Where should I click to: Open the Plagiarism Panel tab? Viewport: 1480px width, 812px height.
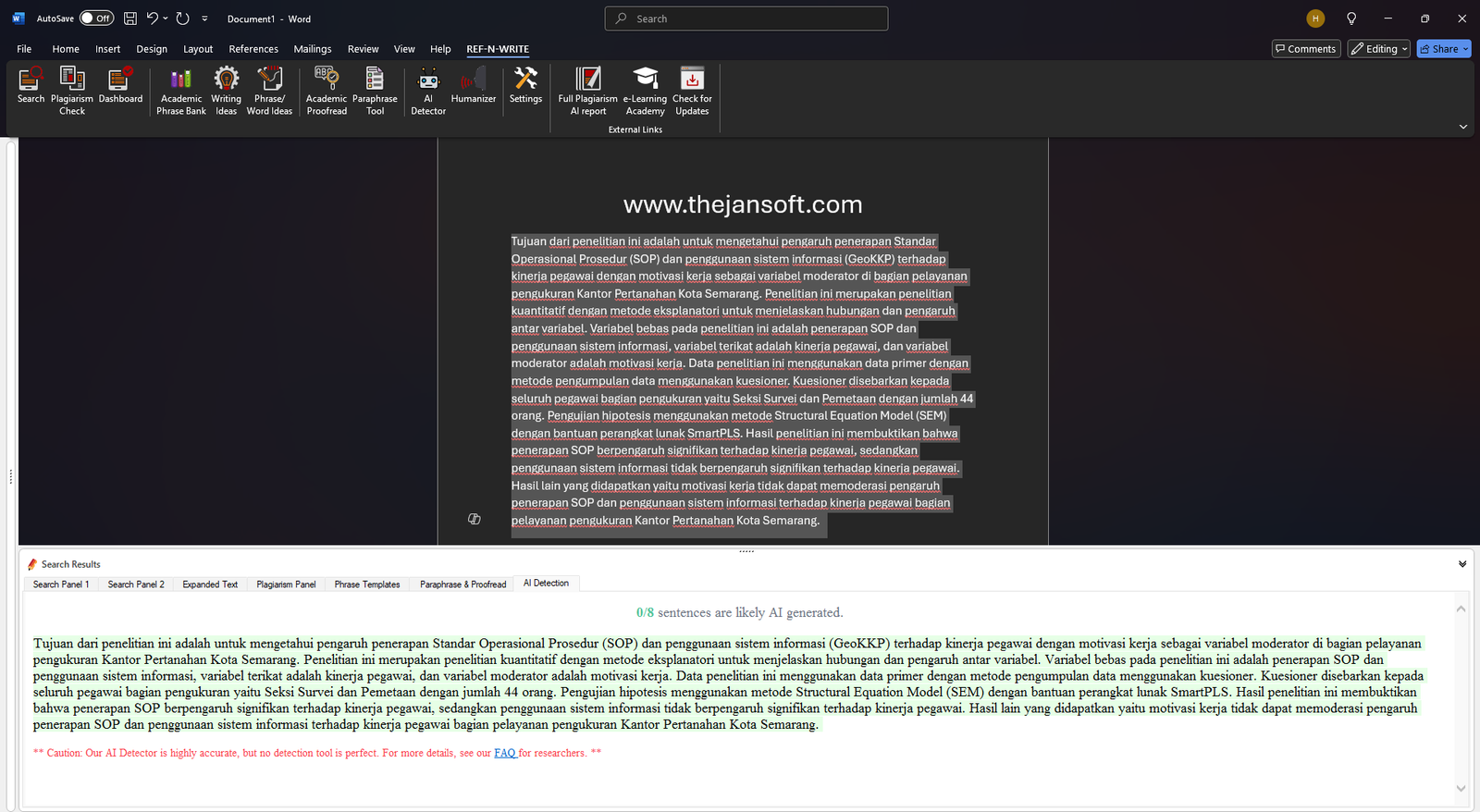point(286,584)
